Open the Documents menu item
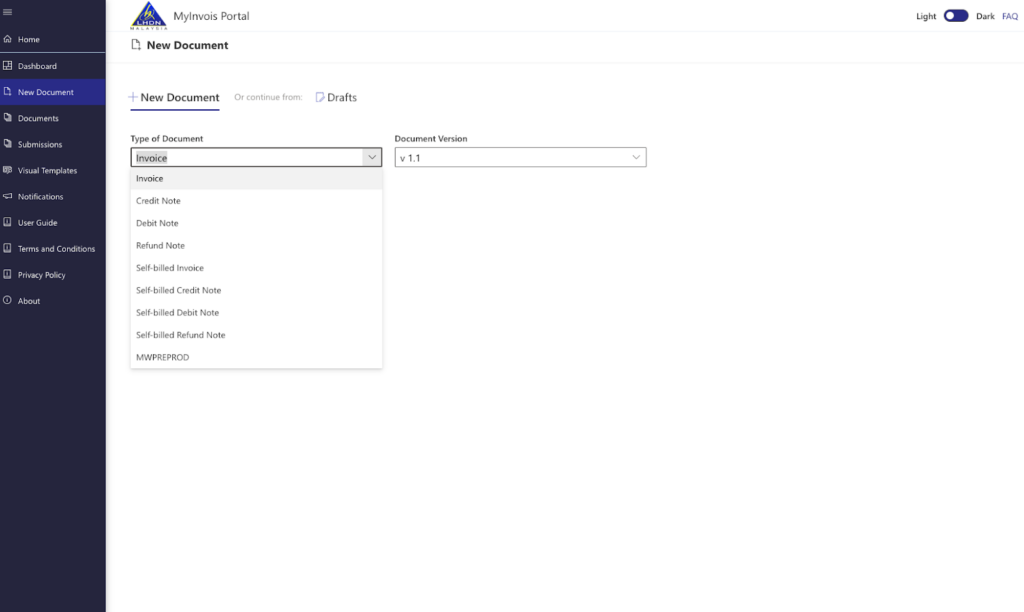The width and height of the screenshot is (1024, 612). point(38,118)
